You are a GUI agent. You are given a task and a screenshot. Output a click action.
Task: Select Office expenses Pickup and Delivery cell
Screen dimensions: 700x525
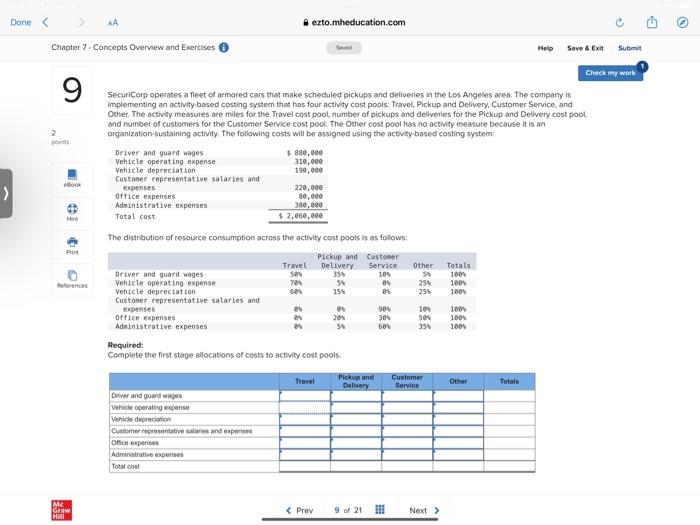[356, 442]
